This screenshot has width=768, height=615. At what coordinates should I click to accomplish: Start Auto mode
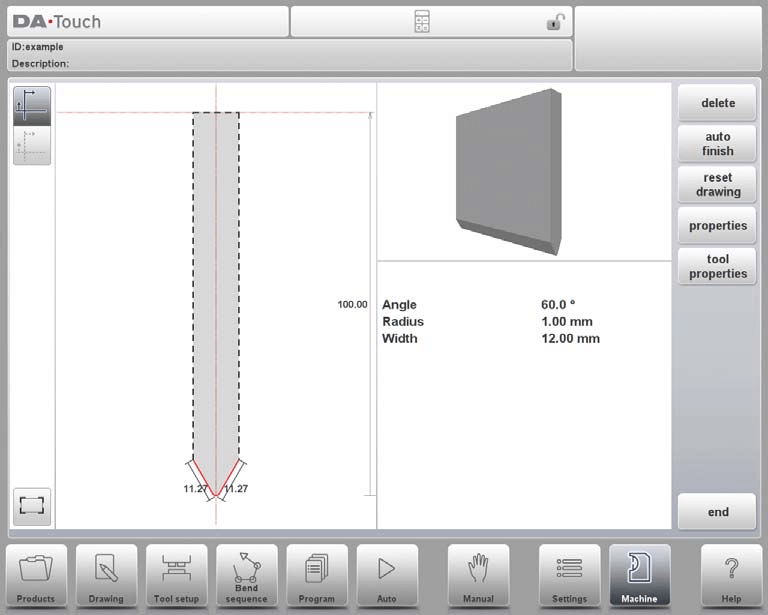pyautogui.click(x=387, y=576)
